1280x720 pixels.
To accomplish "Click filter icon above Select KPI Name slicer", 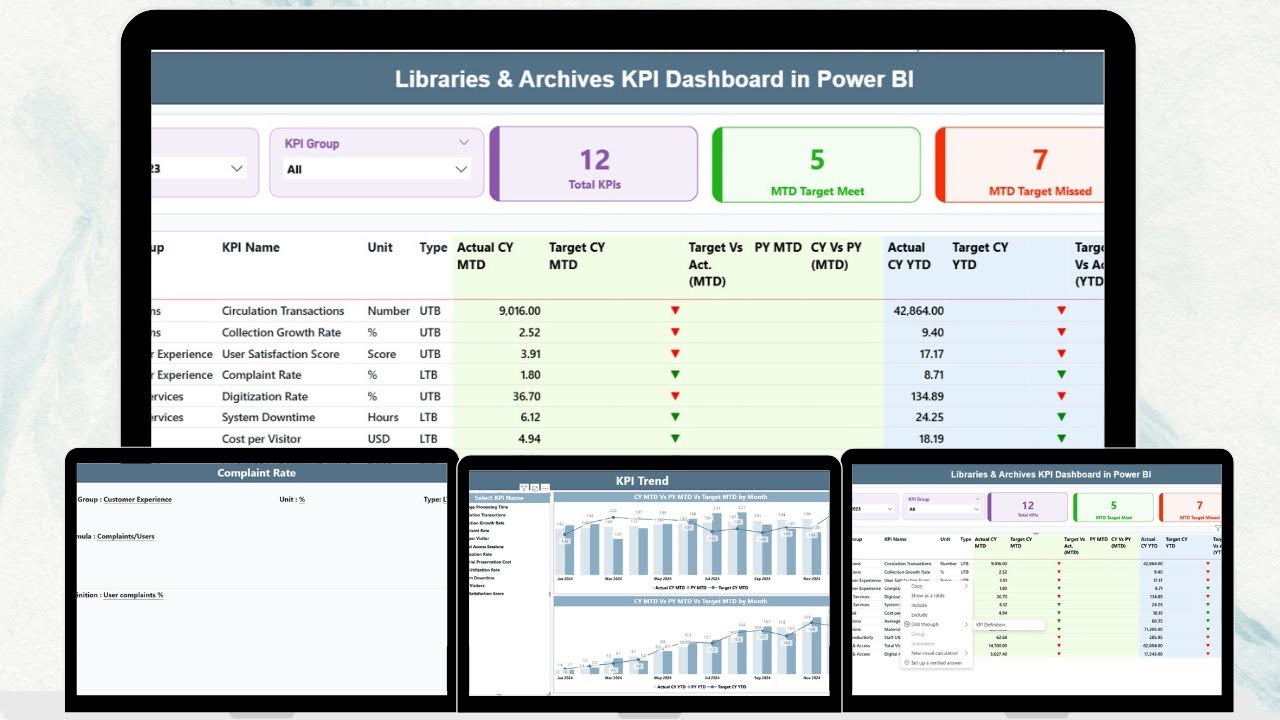I will click(x=524, y=488).
